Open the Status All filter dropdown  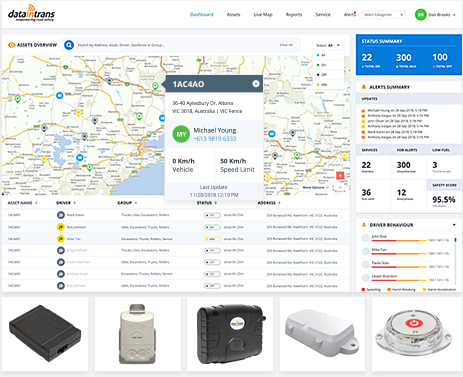[x=328, y=45]
